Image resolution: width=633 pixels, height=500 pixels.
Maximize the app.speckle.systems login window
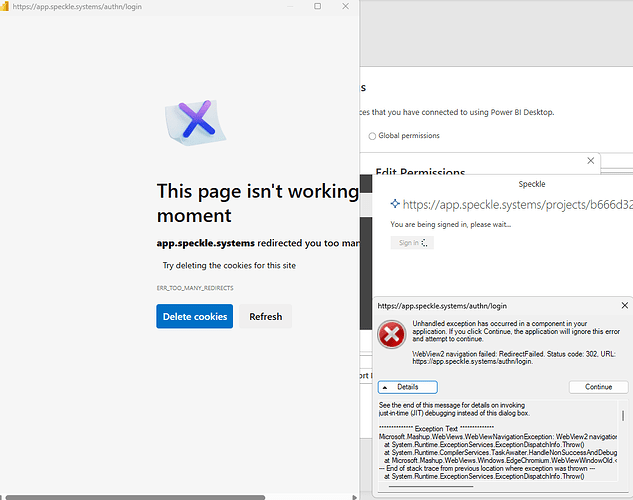[x=318, y=6]
